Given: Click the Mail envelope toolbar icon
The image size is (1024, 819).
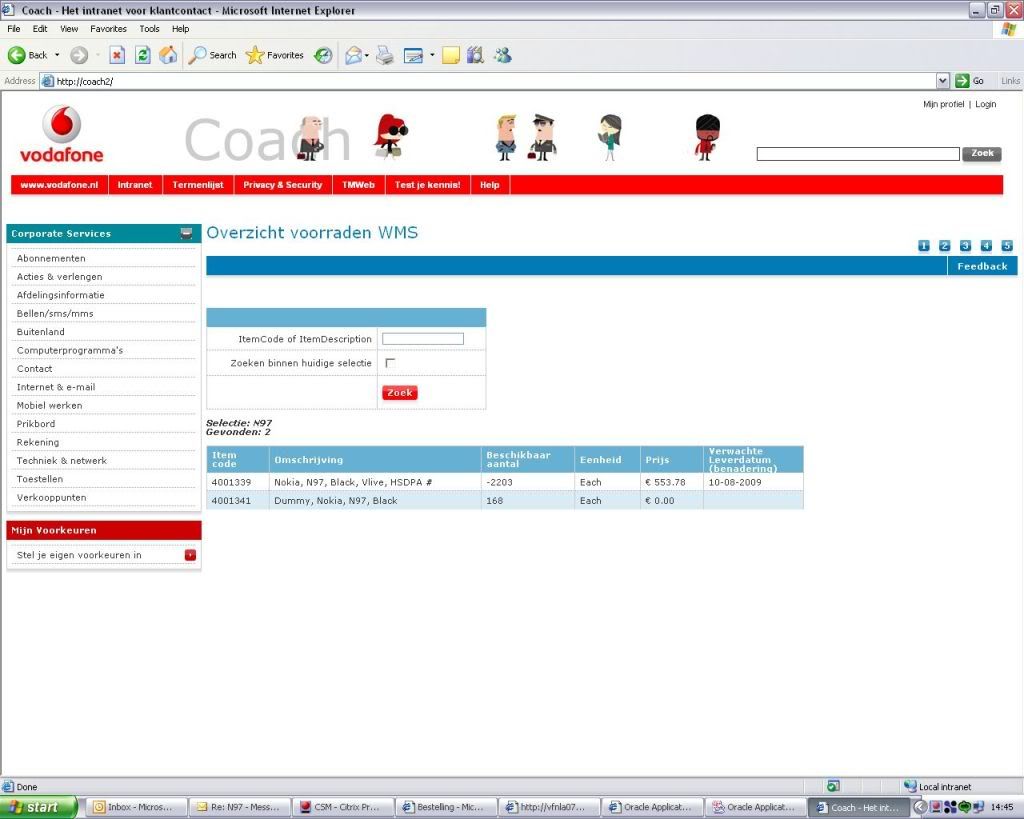Looking at the screenshot, I should point(353,56).
